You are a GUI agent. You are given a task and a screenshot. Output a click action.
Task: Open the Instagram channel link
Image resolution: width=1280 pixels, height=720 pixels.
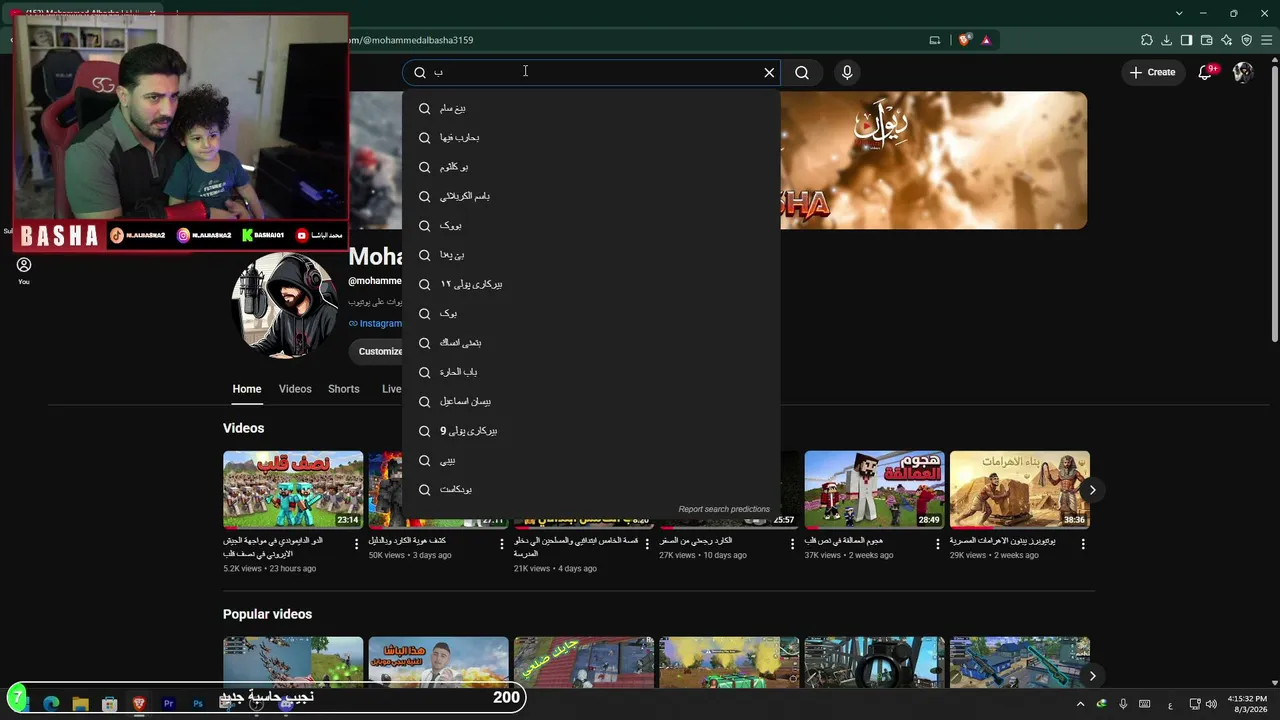pos(375,323)
